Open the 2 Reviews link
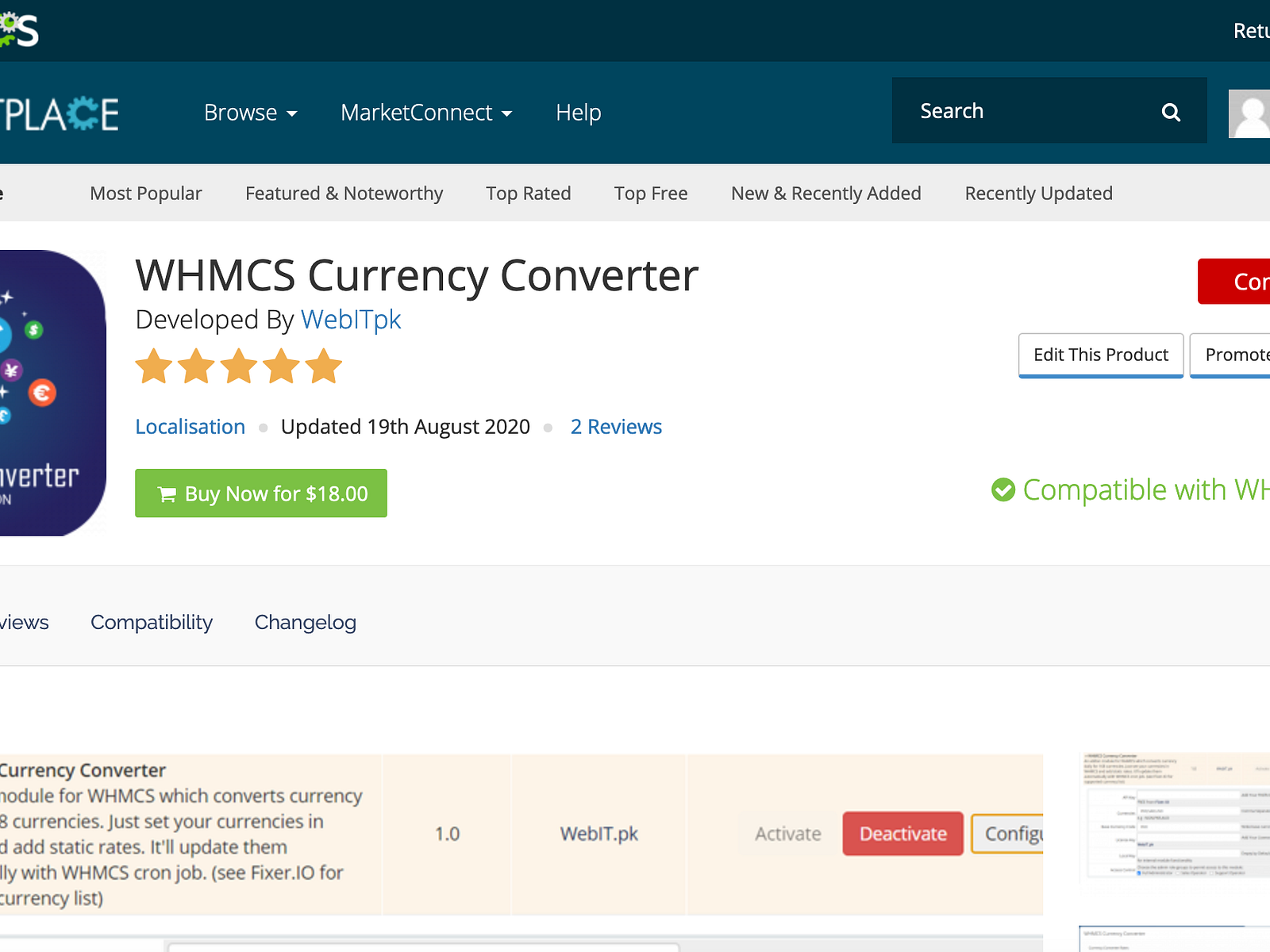This screenshot has width=1270, height=952. (x=616, y=427)
